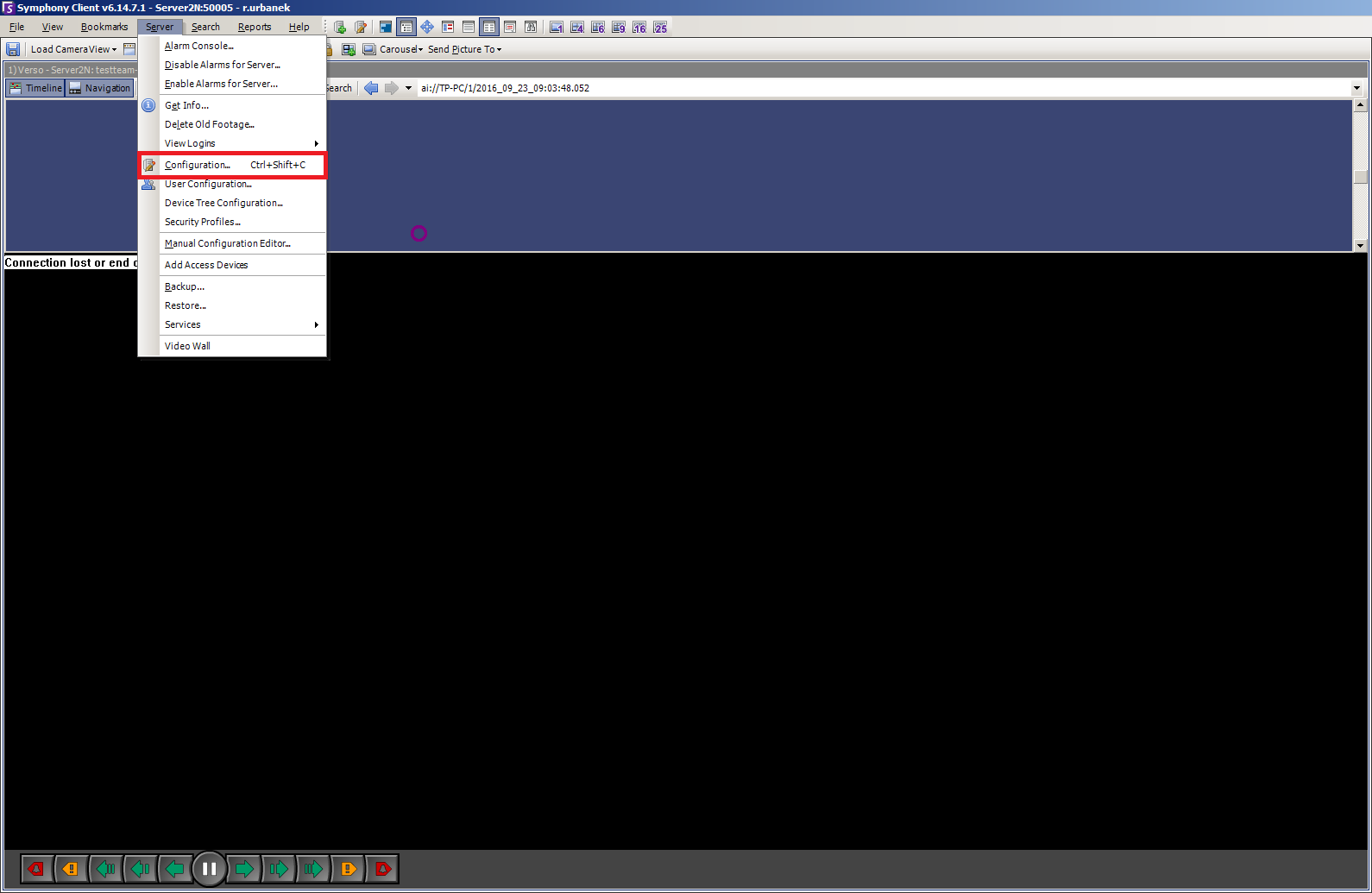Expand the Carousel dropdown

(x=401, y=49)
